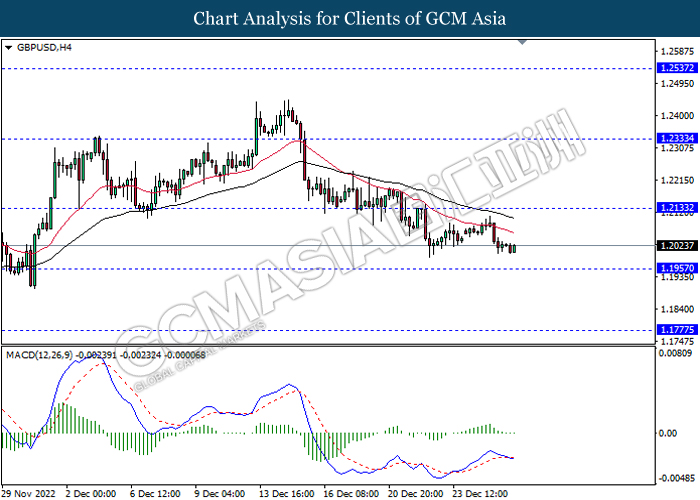
Task: Select the 1.25372 price level label
Action: [x=677, y=68]
